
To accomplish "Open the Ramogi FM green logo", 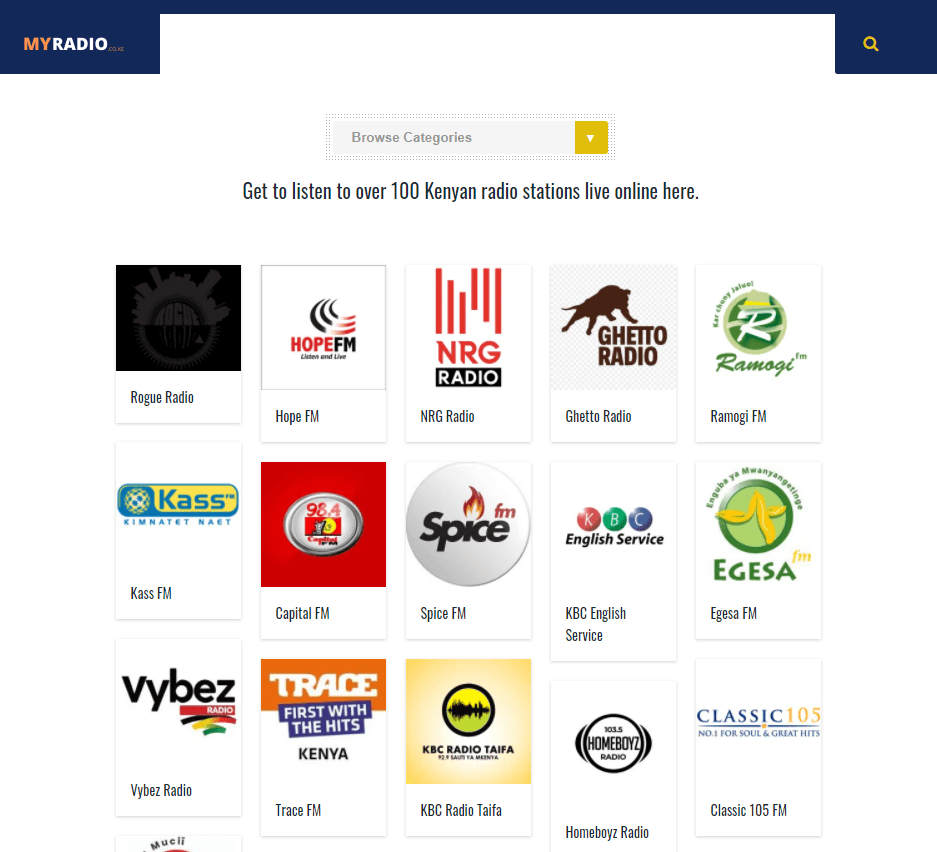I will tap(758, 327).
